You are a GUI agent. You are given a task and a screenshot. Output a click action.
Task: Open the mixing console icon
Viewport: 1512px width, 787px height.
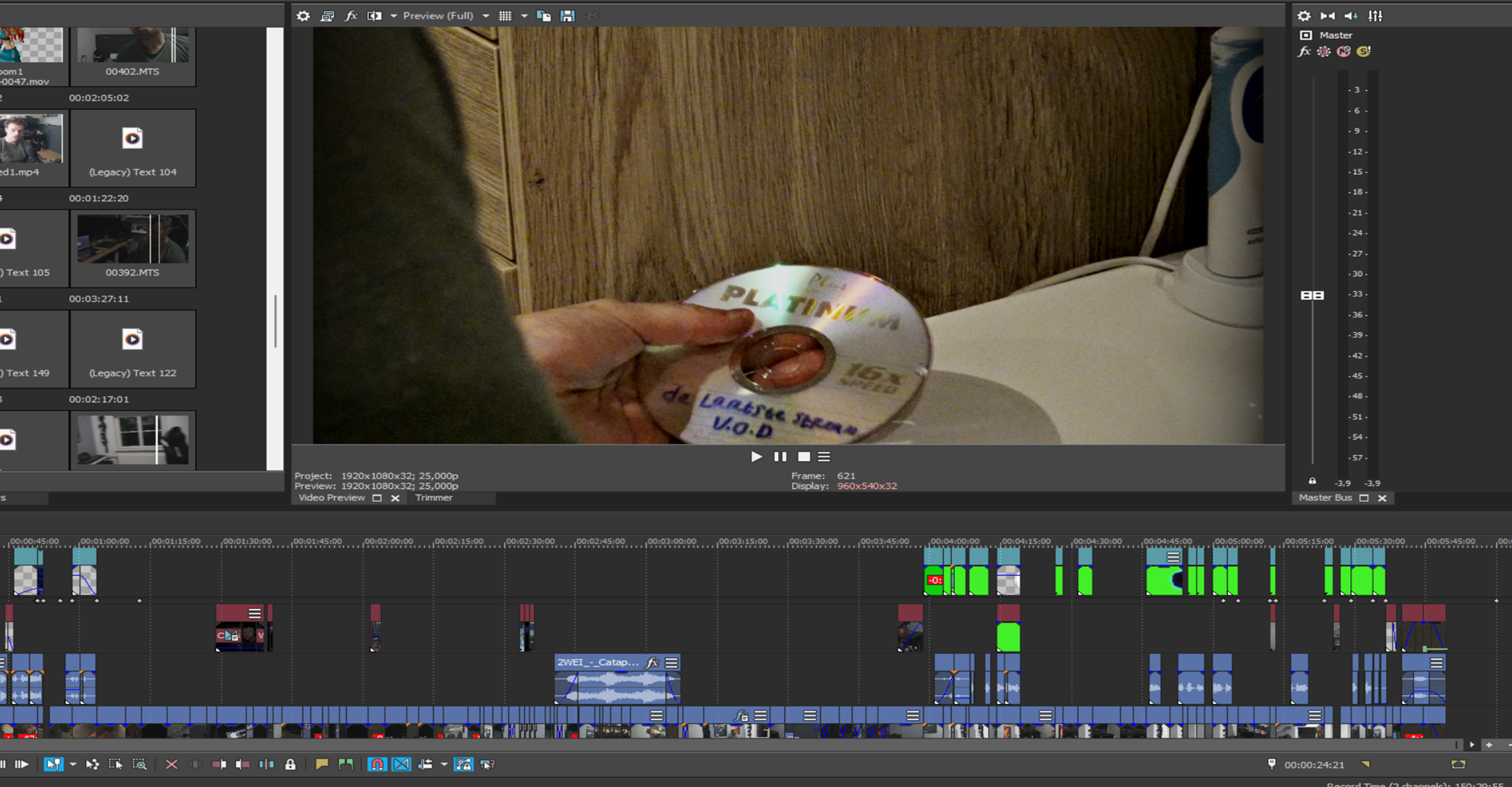pos(1375,15)
